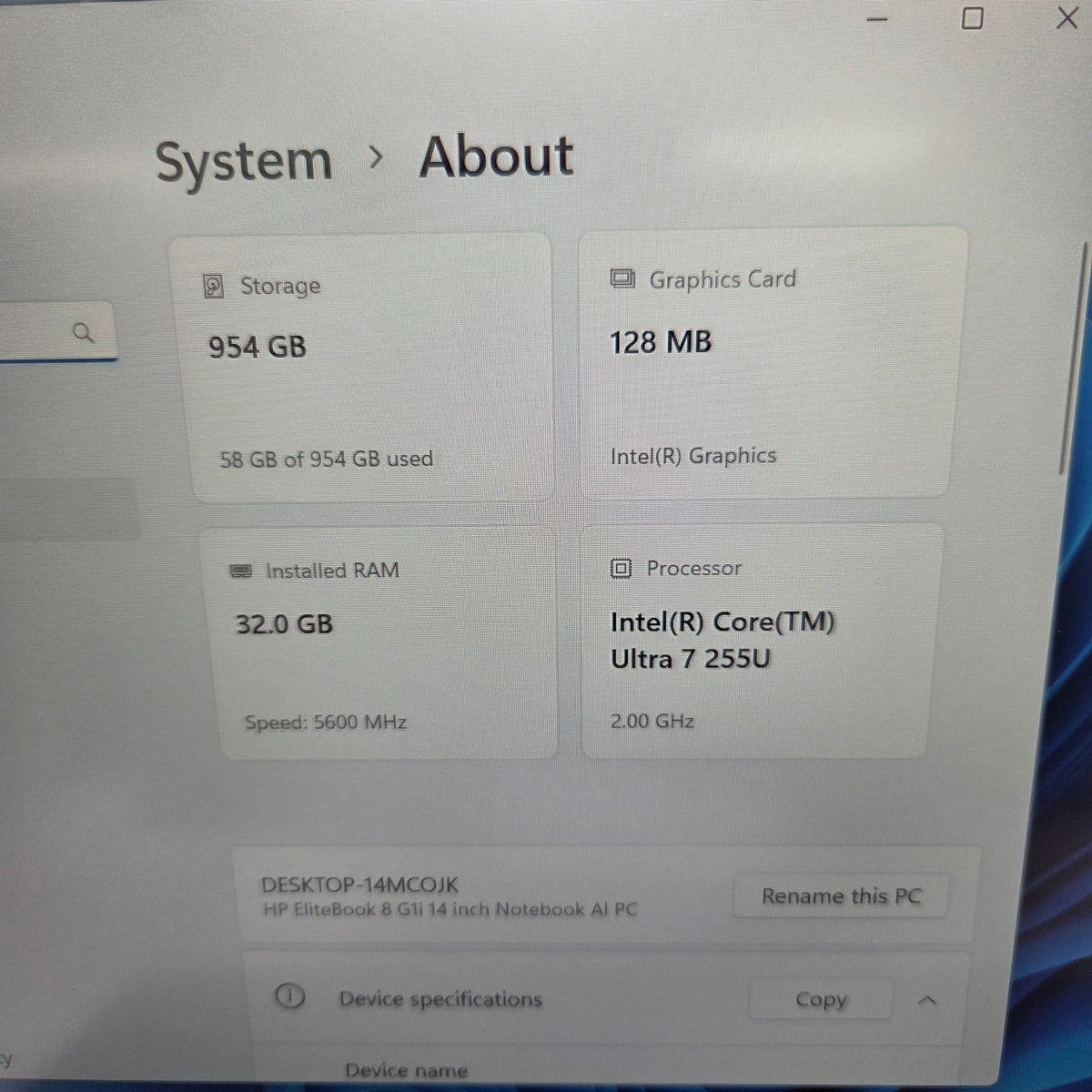Close the Settings window
The height and width of the screenshot is (1092, 1092).
point(1067,18)
